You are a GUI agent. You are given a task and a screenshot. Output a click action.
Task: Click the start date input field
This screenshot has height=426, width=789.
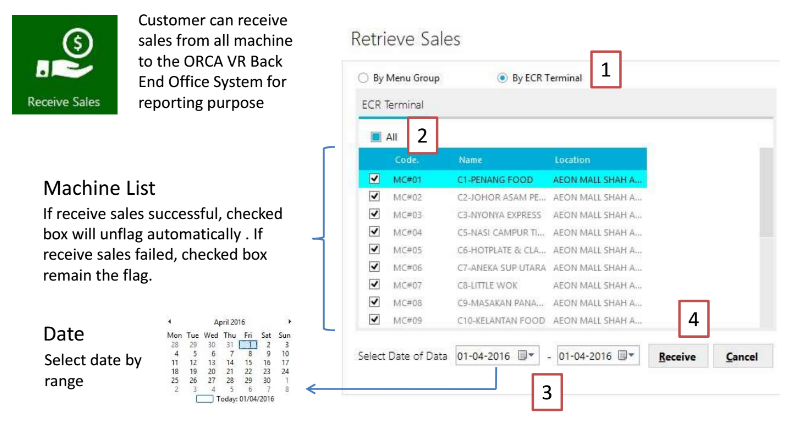486,357
